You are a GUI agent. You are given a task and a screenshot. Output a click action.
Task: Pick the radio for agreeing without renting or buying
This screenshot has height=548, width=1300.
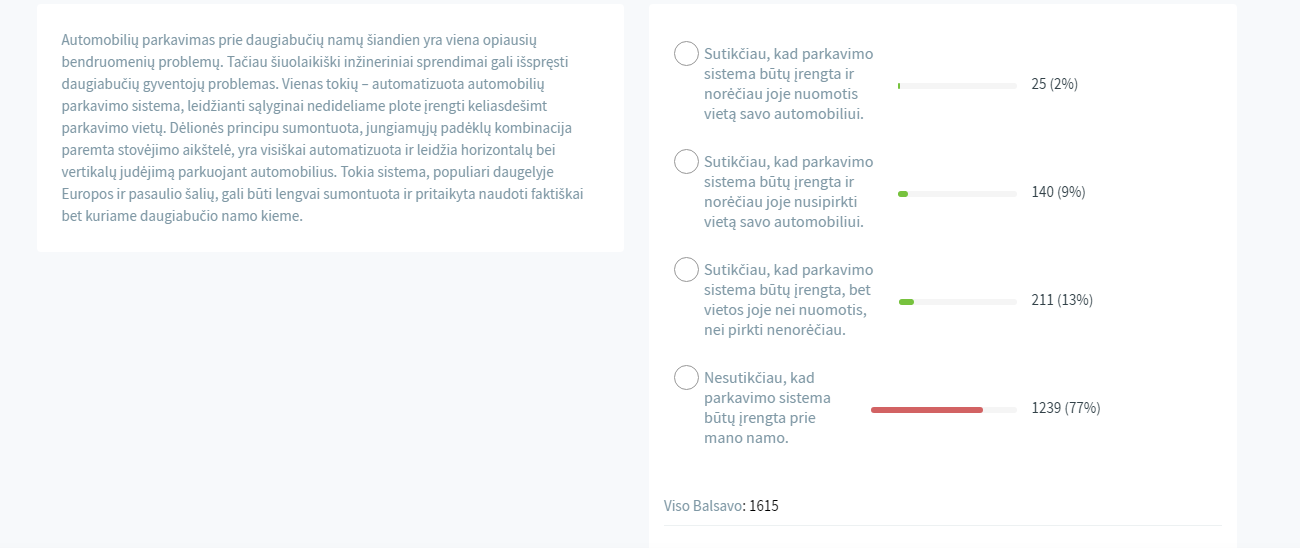[686, 269]
